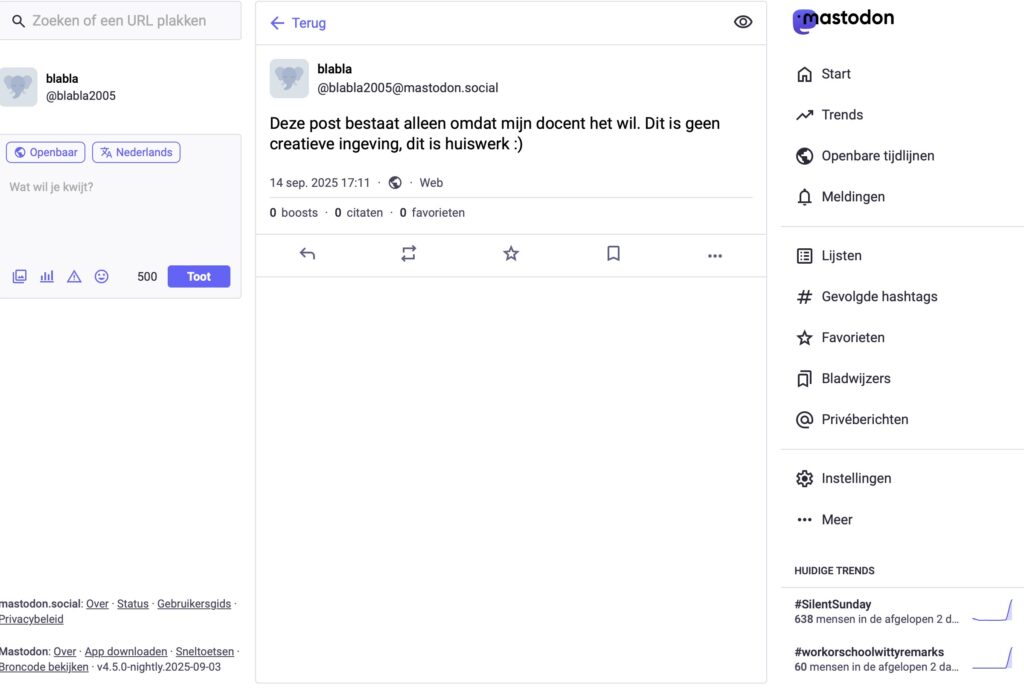Go to Meldingen in the navigation
The image size is (1024, 692).
852,197
